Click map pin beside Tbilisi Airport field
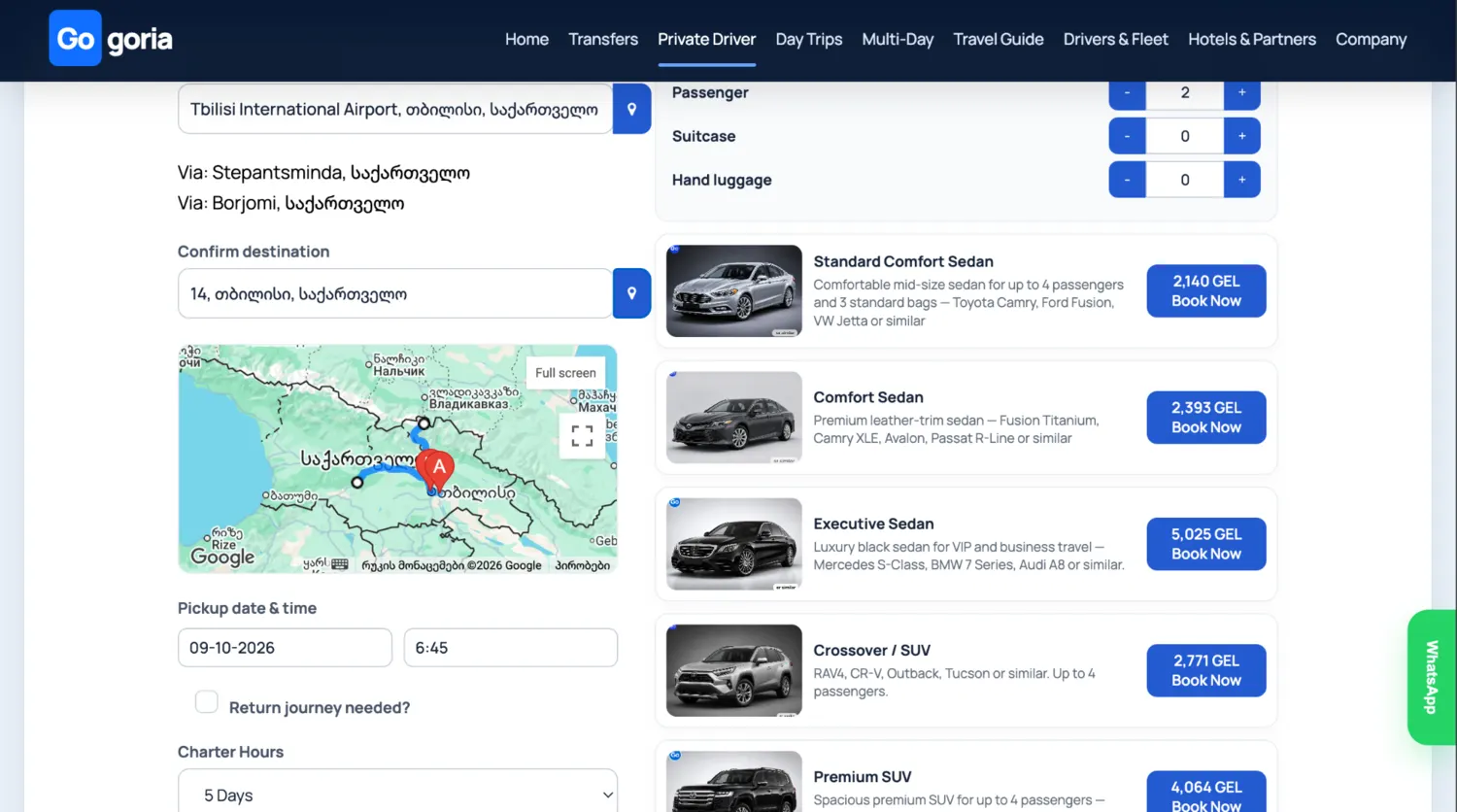 coord(631,109)
